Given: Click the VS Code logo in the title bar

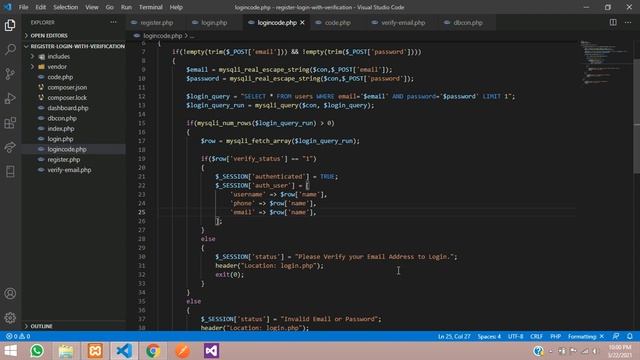Looking at the screenshot, I should click(x=8, y=7).
